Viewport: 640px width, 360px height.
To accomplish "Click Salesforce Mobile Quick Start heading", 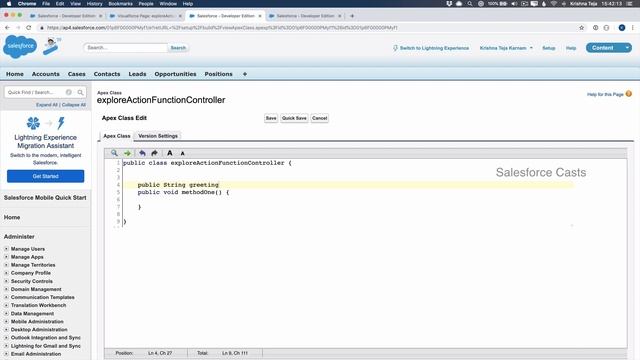I will 45,198.
